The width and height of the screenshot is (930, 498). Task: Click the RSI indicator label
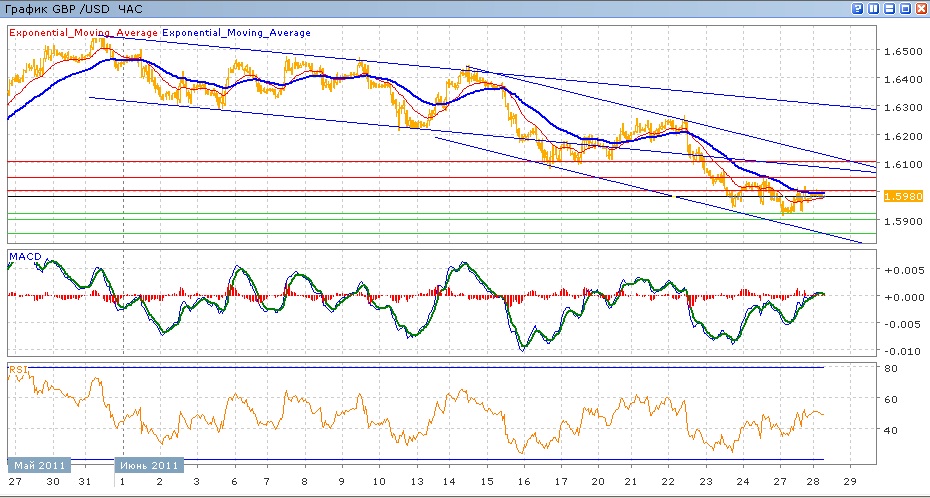tap(18, 370)
